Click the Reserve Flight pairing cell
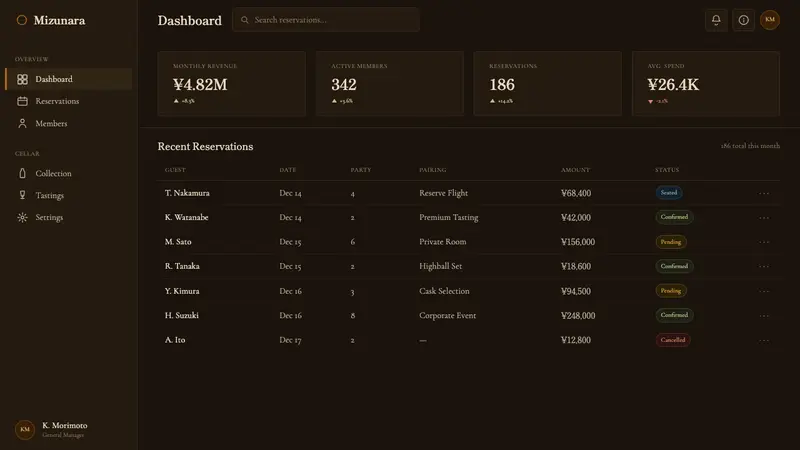 pyautogui.click(x=443, y=193)
